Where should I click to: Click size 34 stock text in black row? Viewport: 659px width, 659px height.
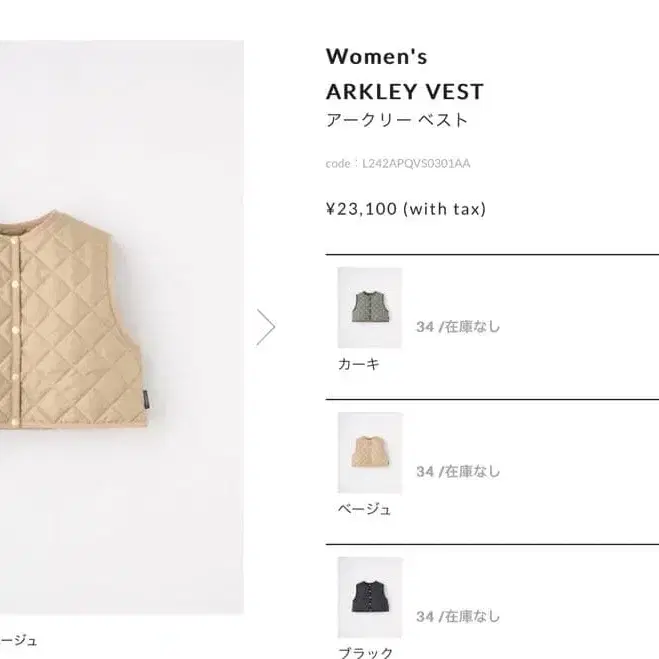pyautogui.click(x=457, y=617)
